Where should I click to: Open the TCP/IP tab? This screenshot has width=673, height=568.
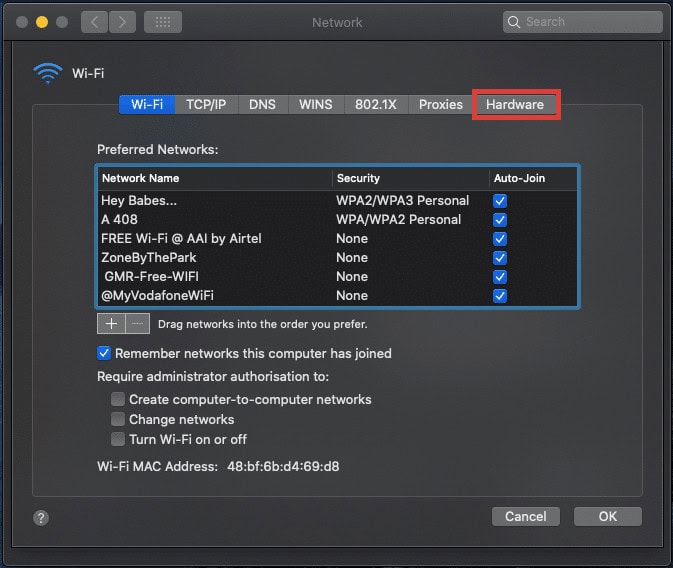[206, 104]
